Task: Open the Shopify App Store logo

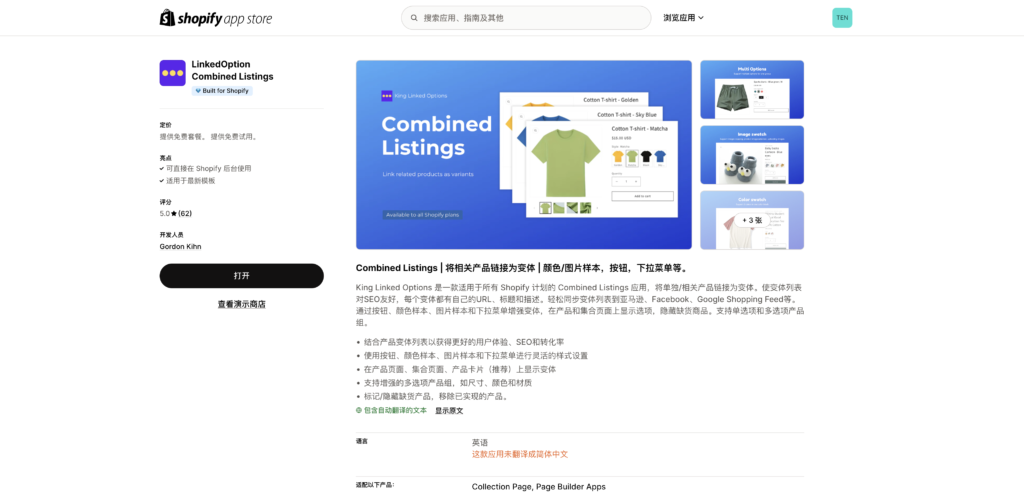Action: coord(216,18)
